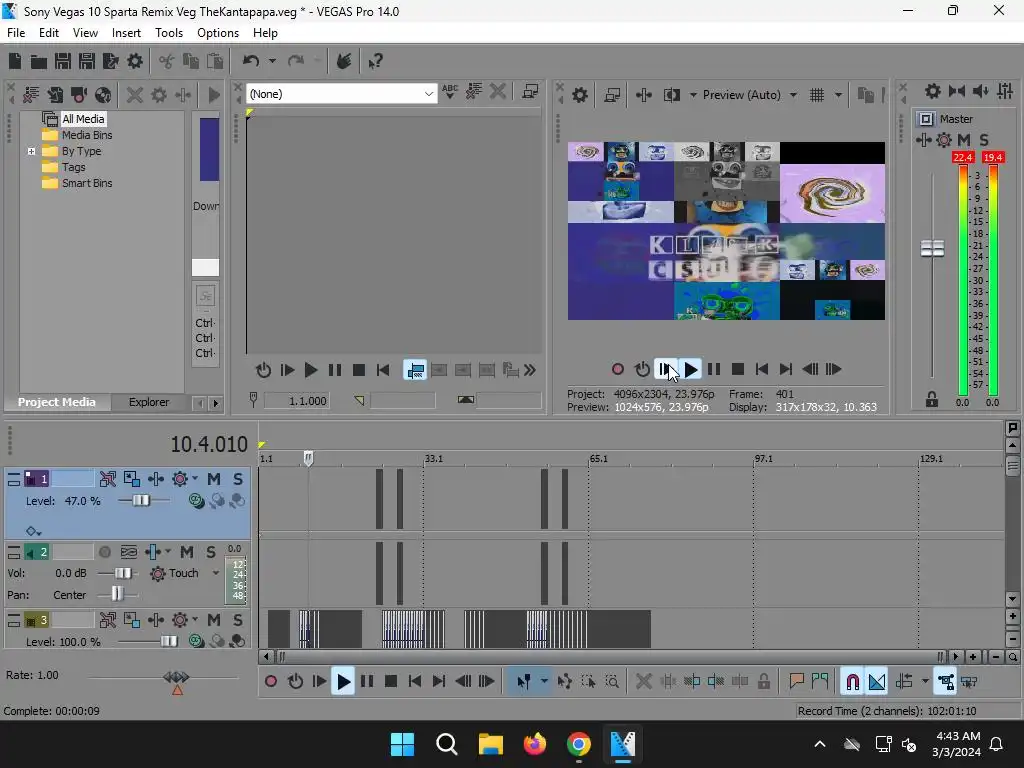Viewport: 1024px width, 768px height.
Task: Create a new project with New icon
Action: (x=14, y=61)
